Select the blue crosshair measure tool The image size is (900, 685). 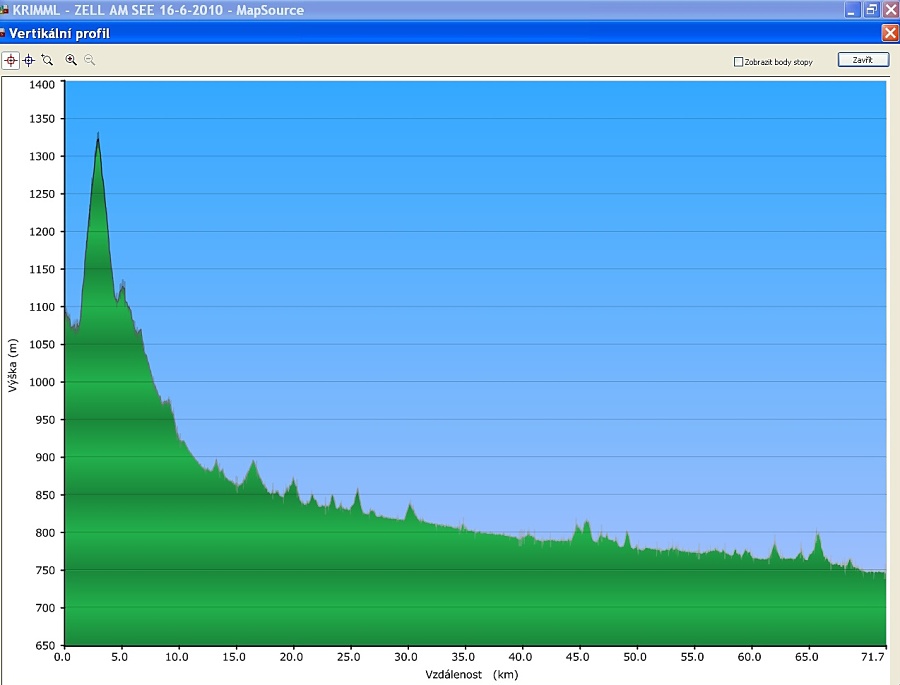[x=29, y=60]
